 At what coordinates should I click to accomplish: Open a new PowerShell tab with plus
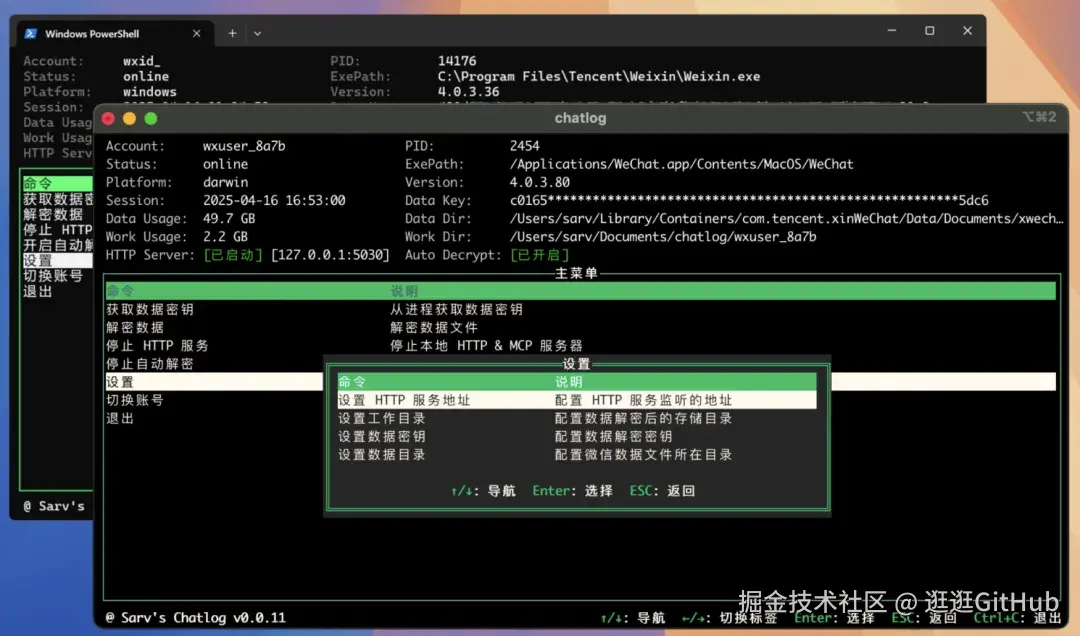232,33
